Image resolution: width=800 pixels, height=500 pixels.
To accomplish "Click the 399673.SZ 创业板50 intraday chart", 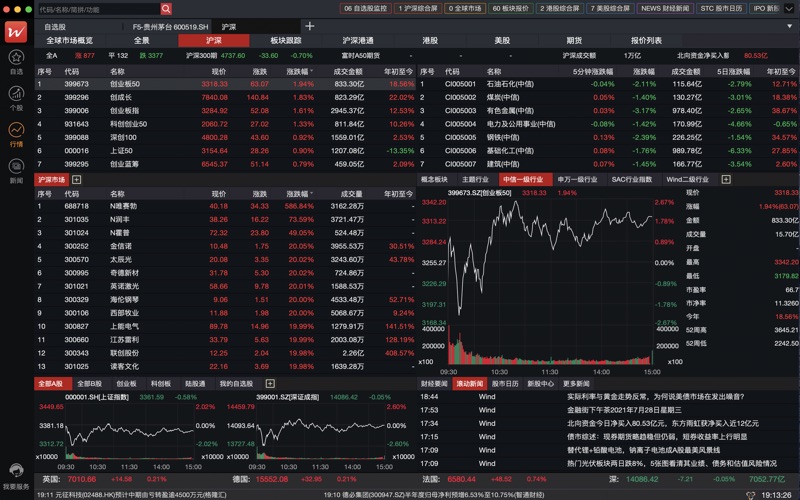I will coord(550,282).
